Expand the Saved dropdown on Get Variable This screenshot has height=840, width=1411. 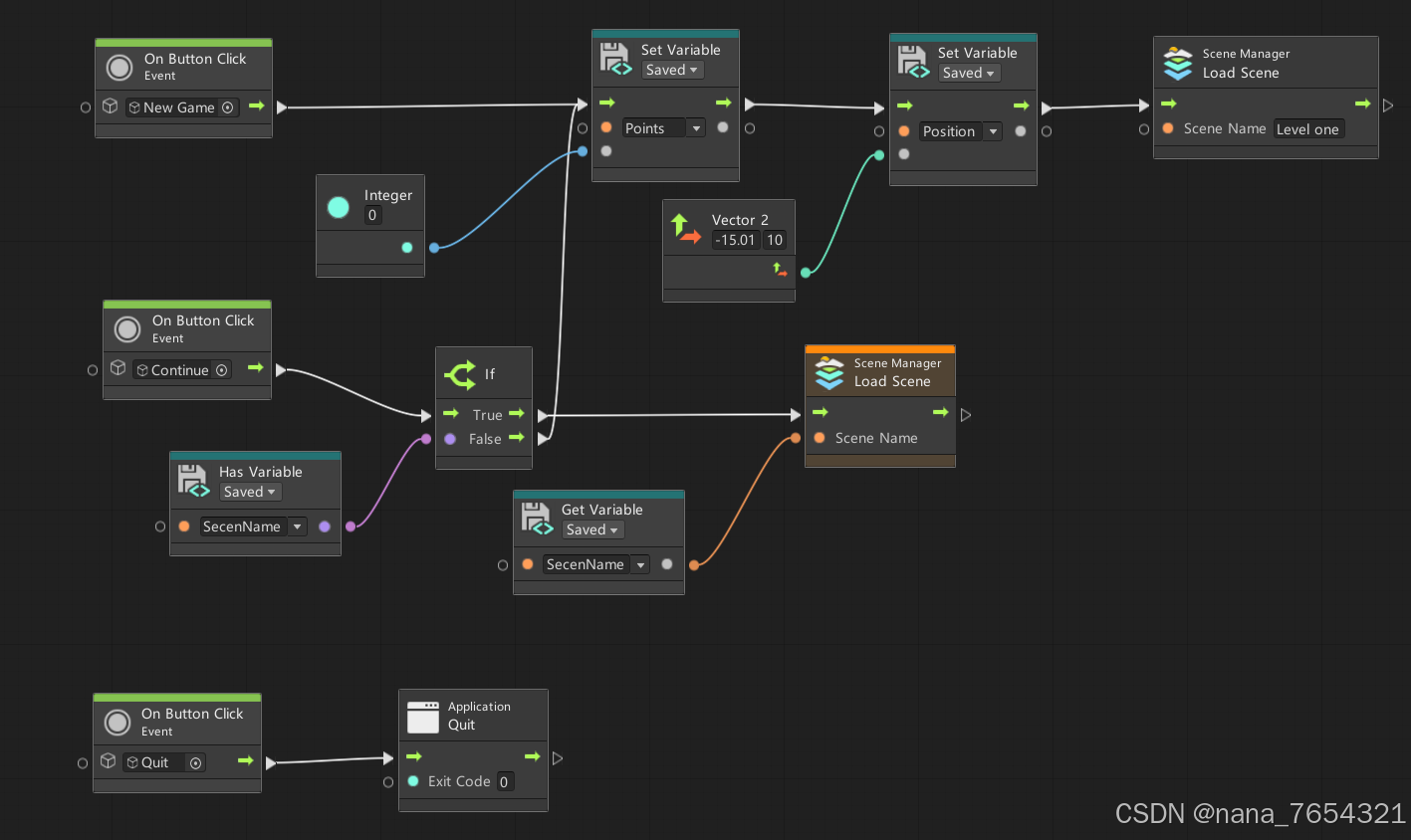592,529
